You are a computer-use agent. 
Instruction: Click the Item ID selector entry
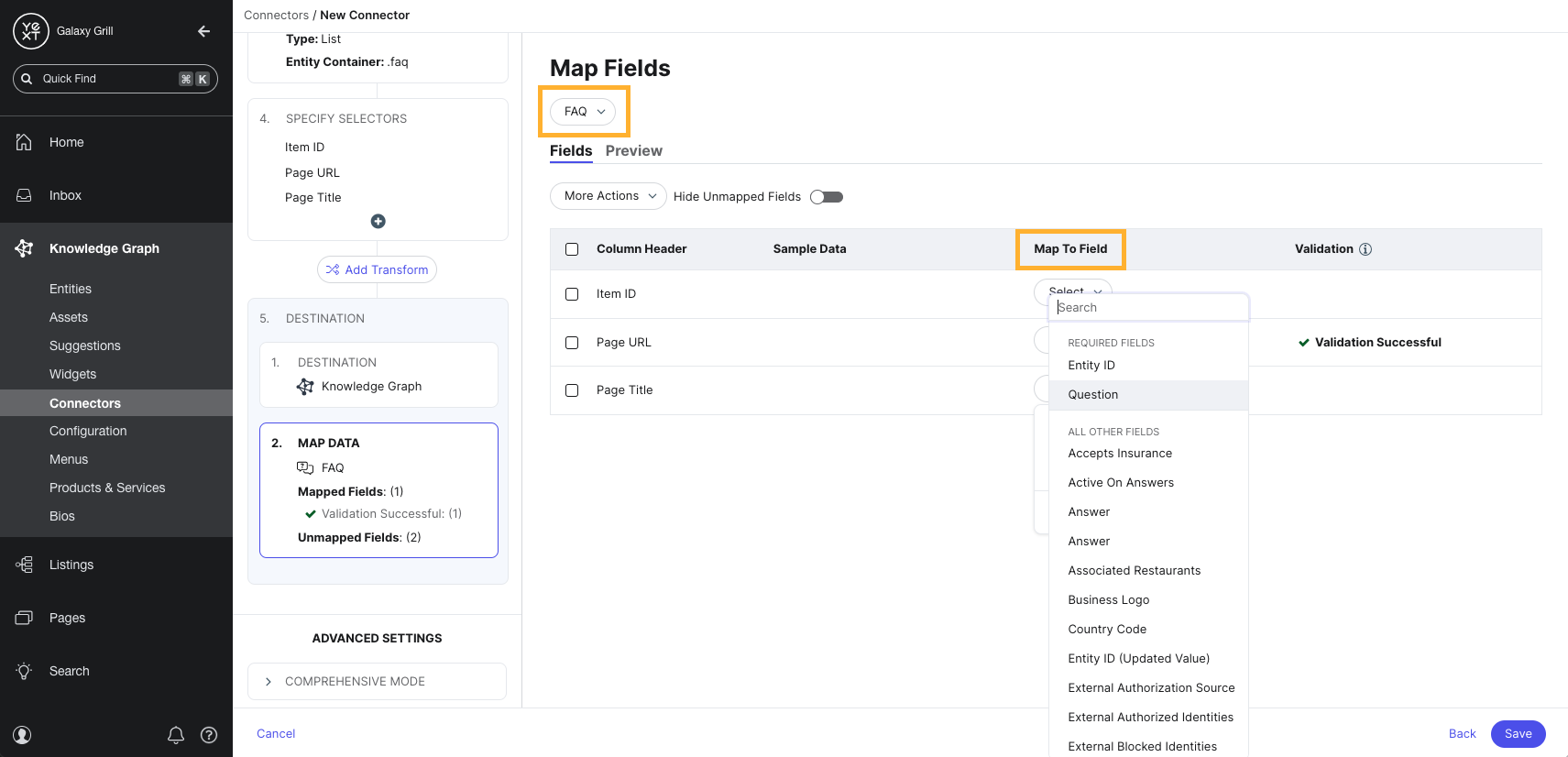304,147
